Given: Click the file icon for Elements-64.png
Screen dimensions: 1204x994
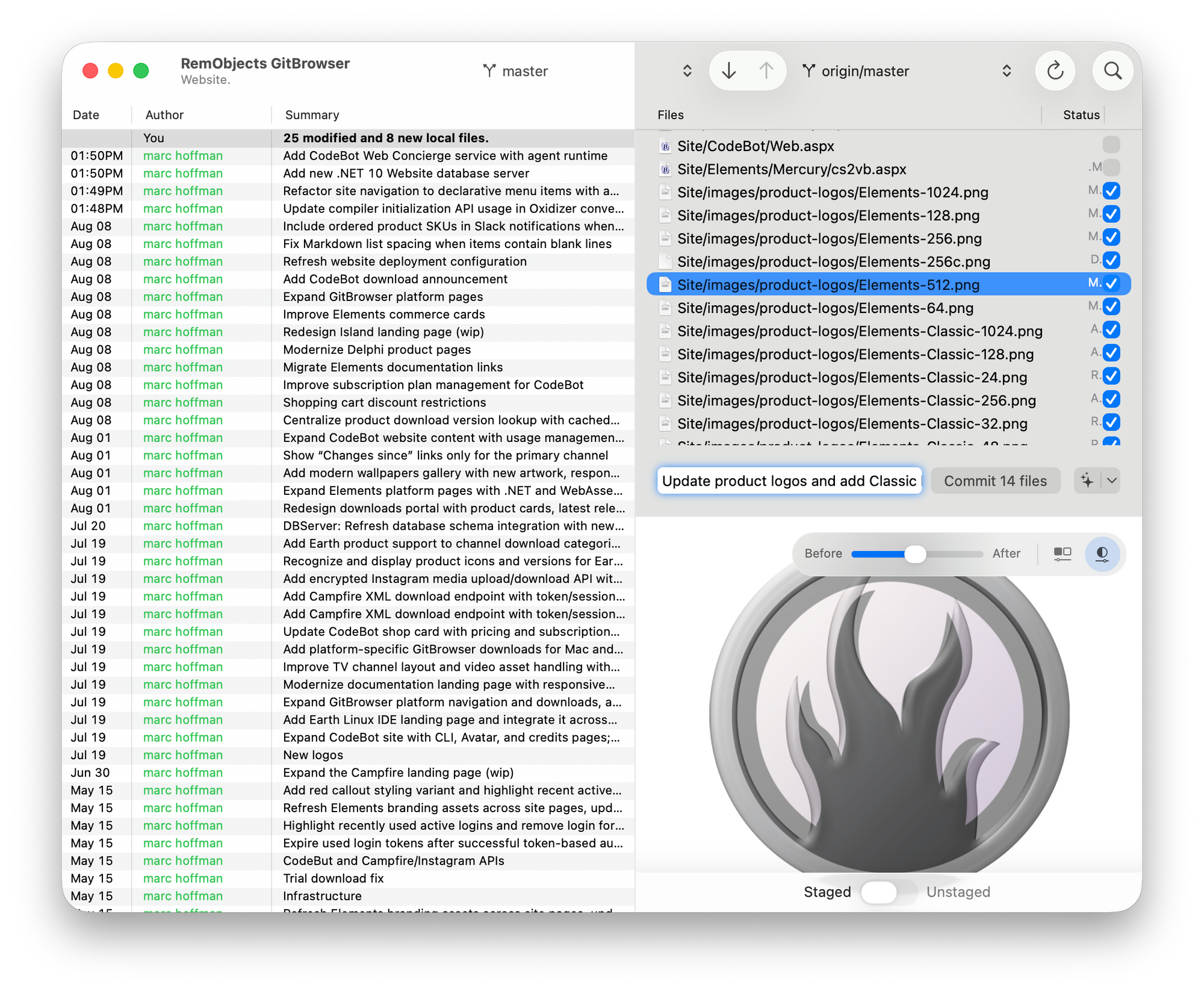Looking at the screenshot, I should [665, 308].
